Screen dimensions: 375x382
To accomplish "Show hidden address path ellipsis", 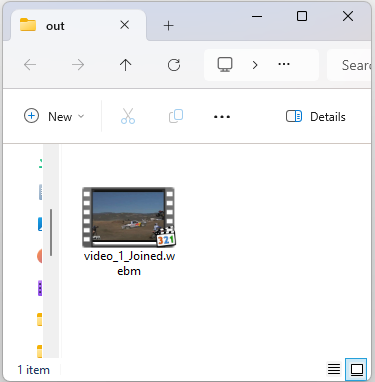I will click(284, 64).
